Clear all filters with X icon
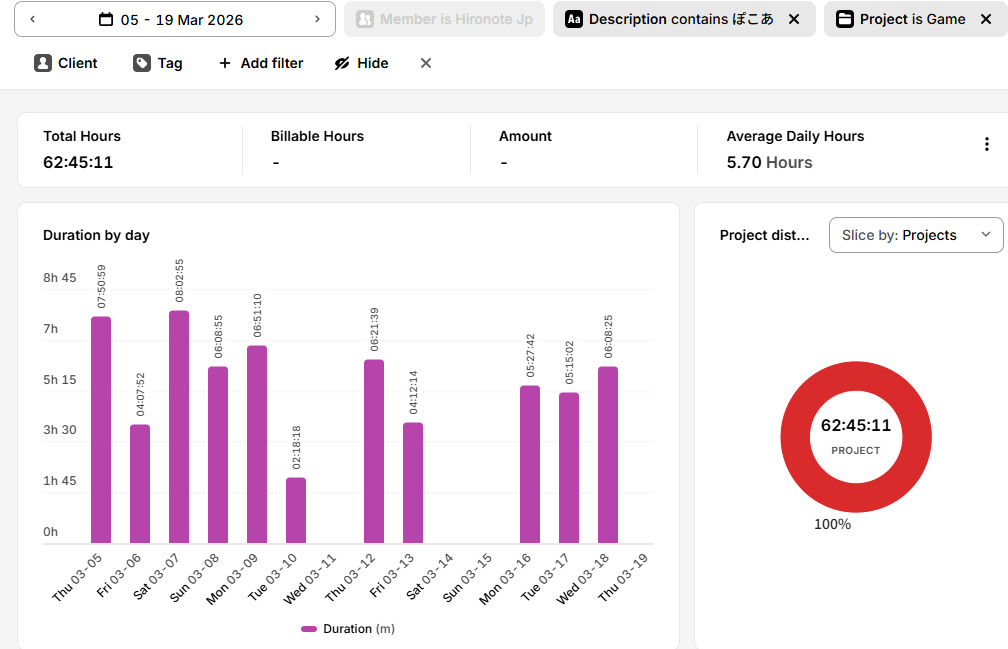This screenshot has height=649, width=1008. [x=426, y=63]
